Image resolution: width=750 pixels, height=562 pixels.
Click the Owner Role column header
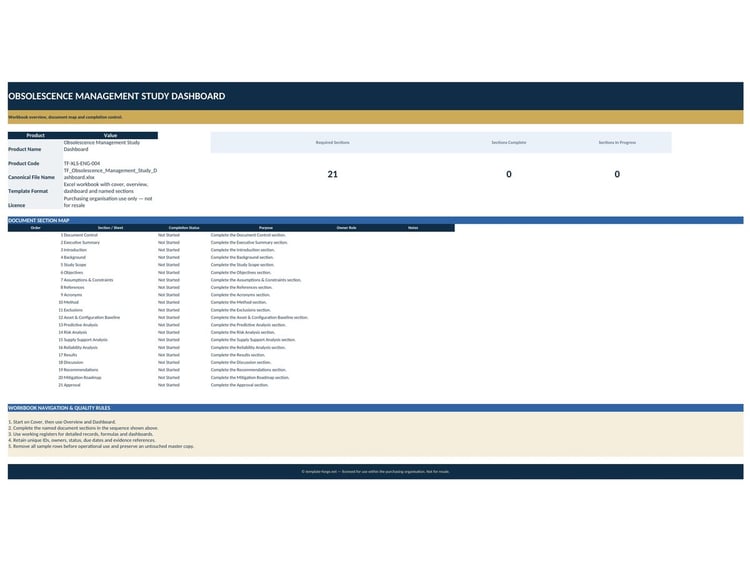pyautogui.click(x=346, y=228)
